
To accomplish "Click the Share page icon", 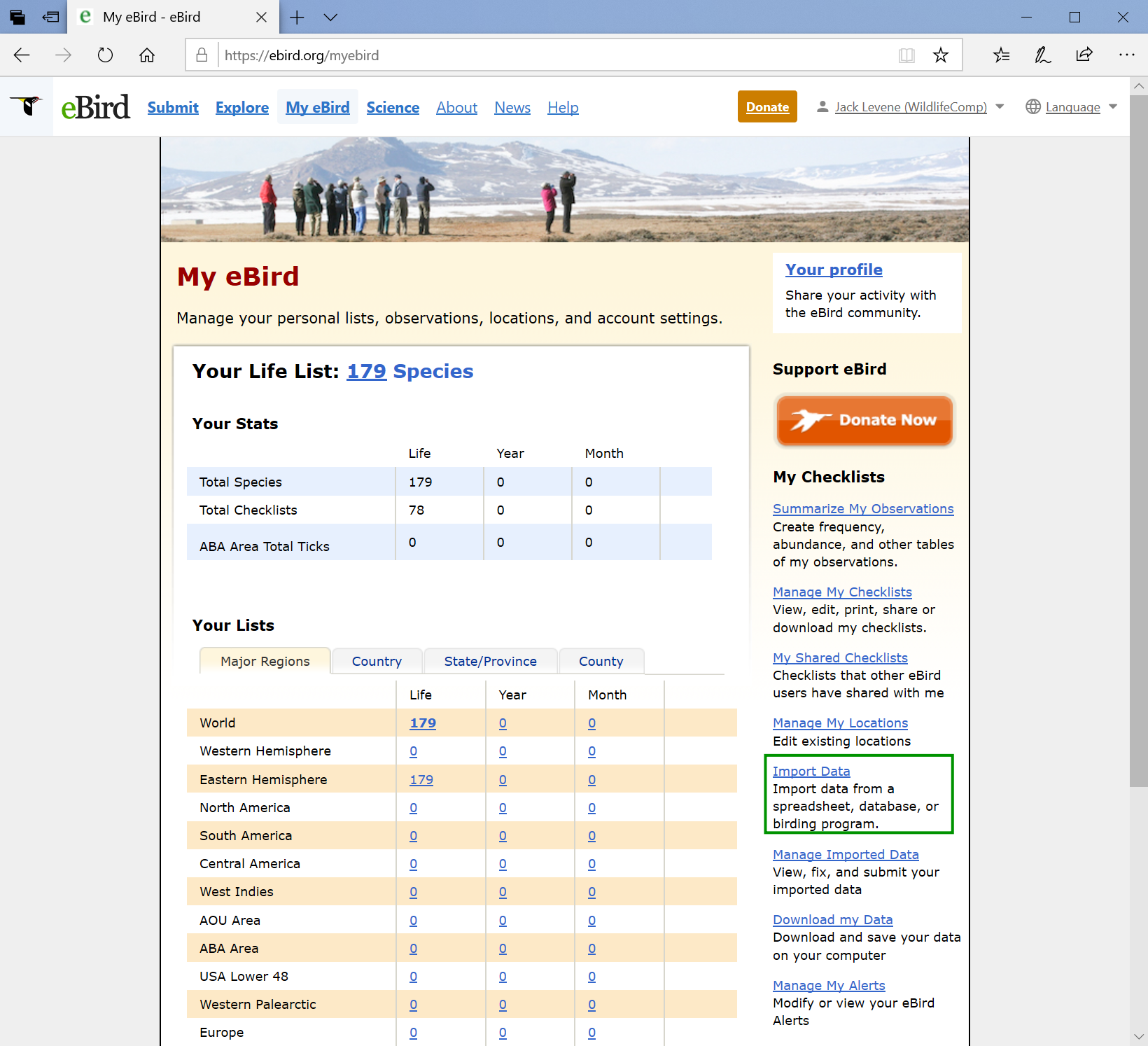I will (x=1084, y=55).
